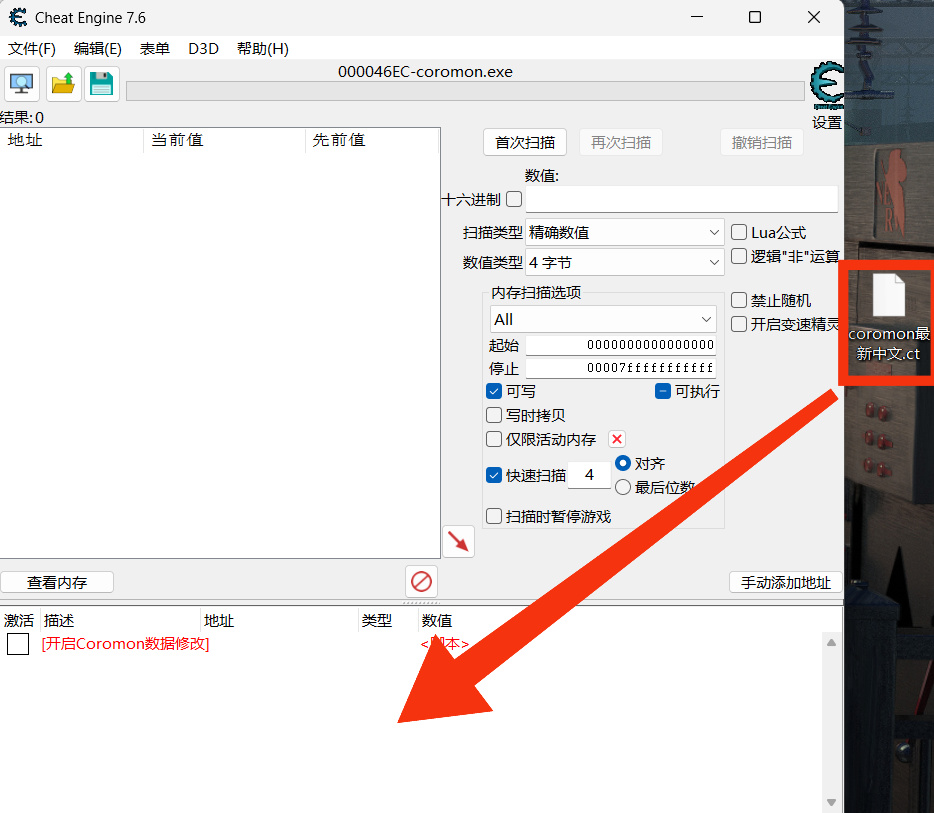Open the process selector monitor icon
Viewport: 934px width, 813px height.
coord(22,84)
